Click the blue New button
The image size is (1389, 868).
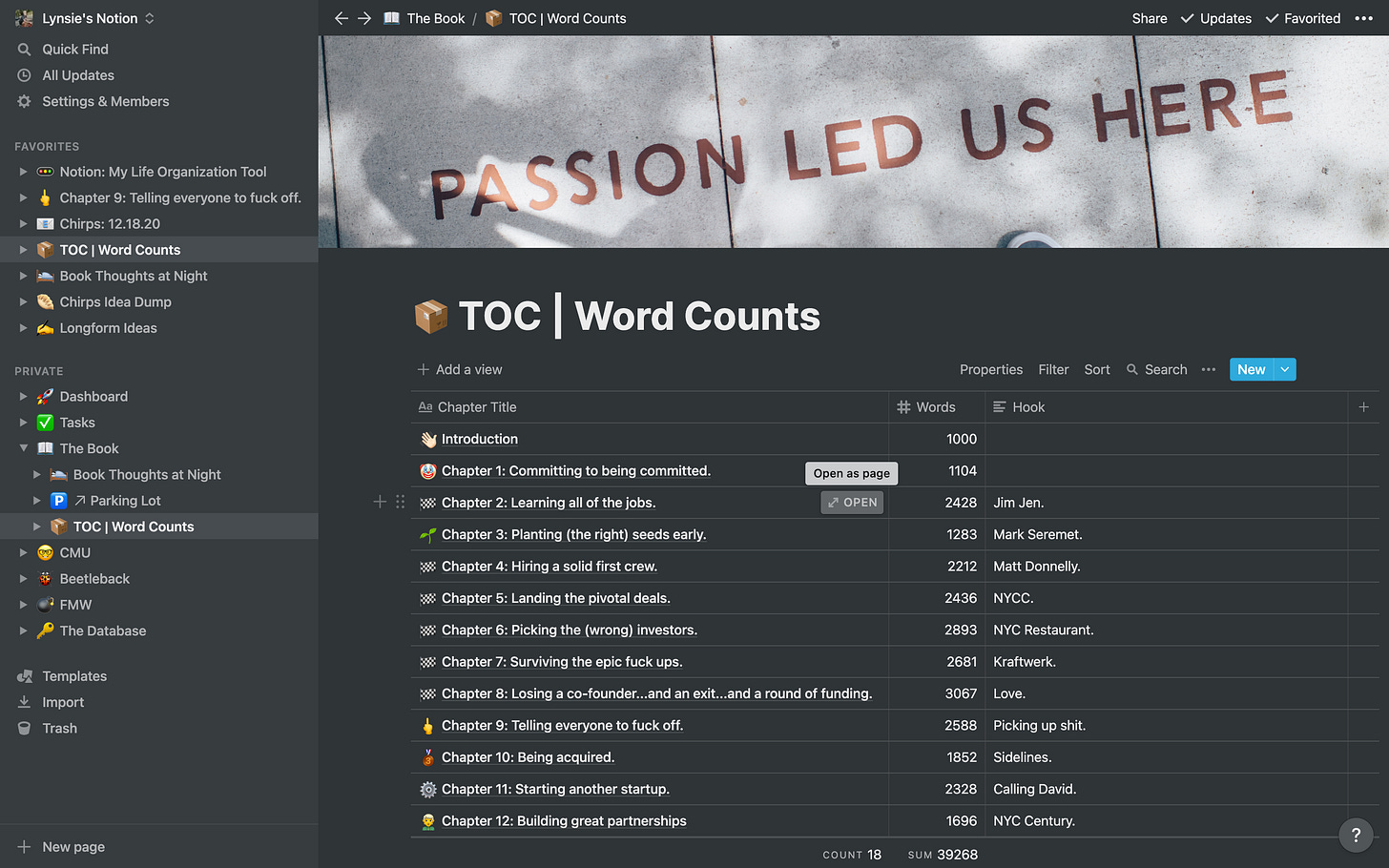(x=1252, y=370)
